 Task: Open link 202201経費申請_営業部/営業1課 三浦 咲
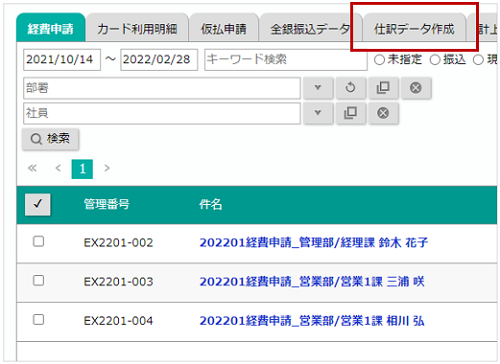(x=312, y=282)
